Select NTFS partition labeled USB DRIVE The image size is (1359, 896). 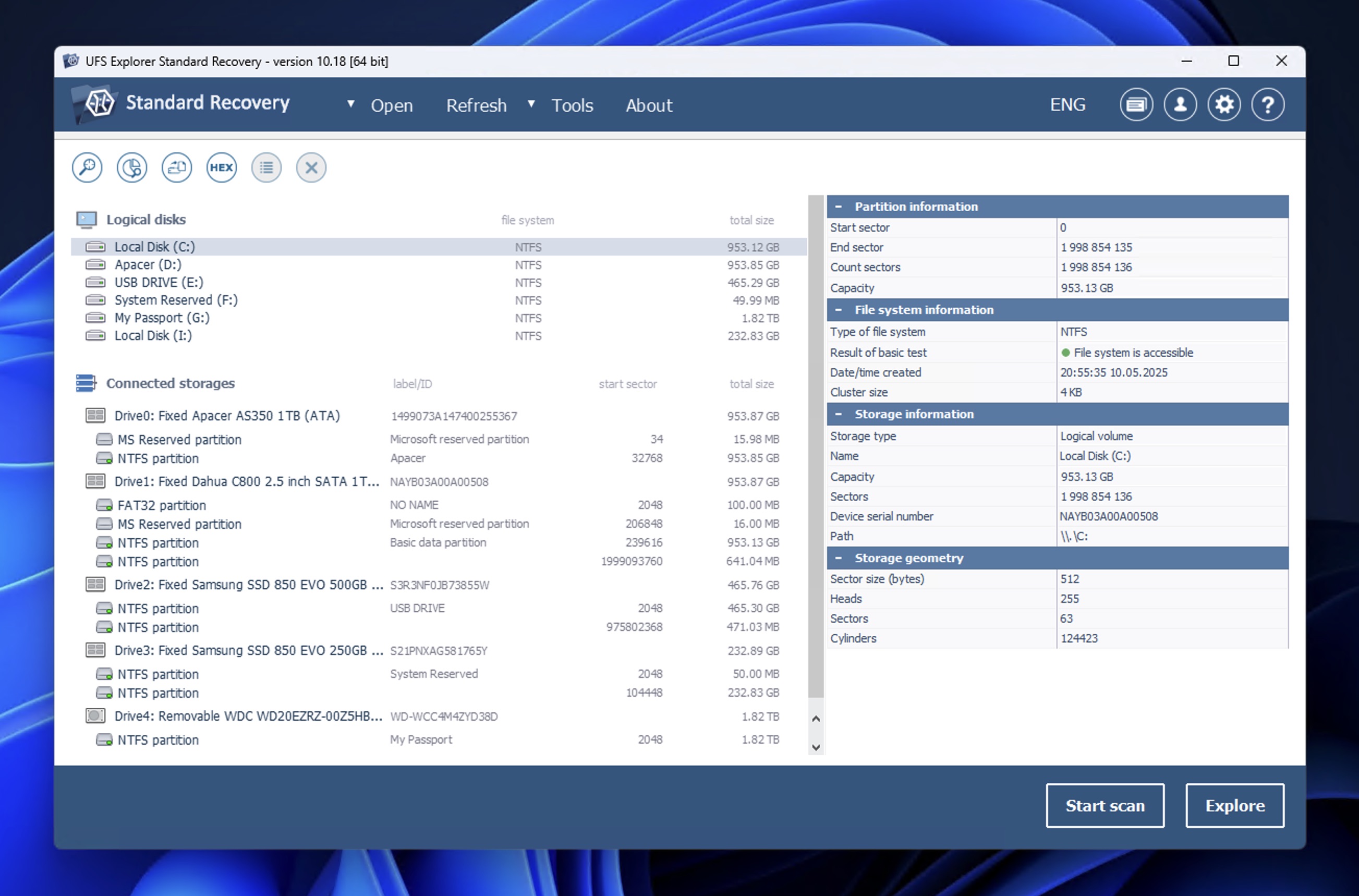pos(439,609)
